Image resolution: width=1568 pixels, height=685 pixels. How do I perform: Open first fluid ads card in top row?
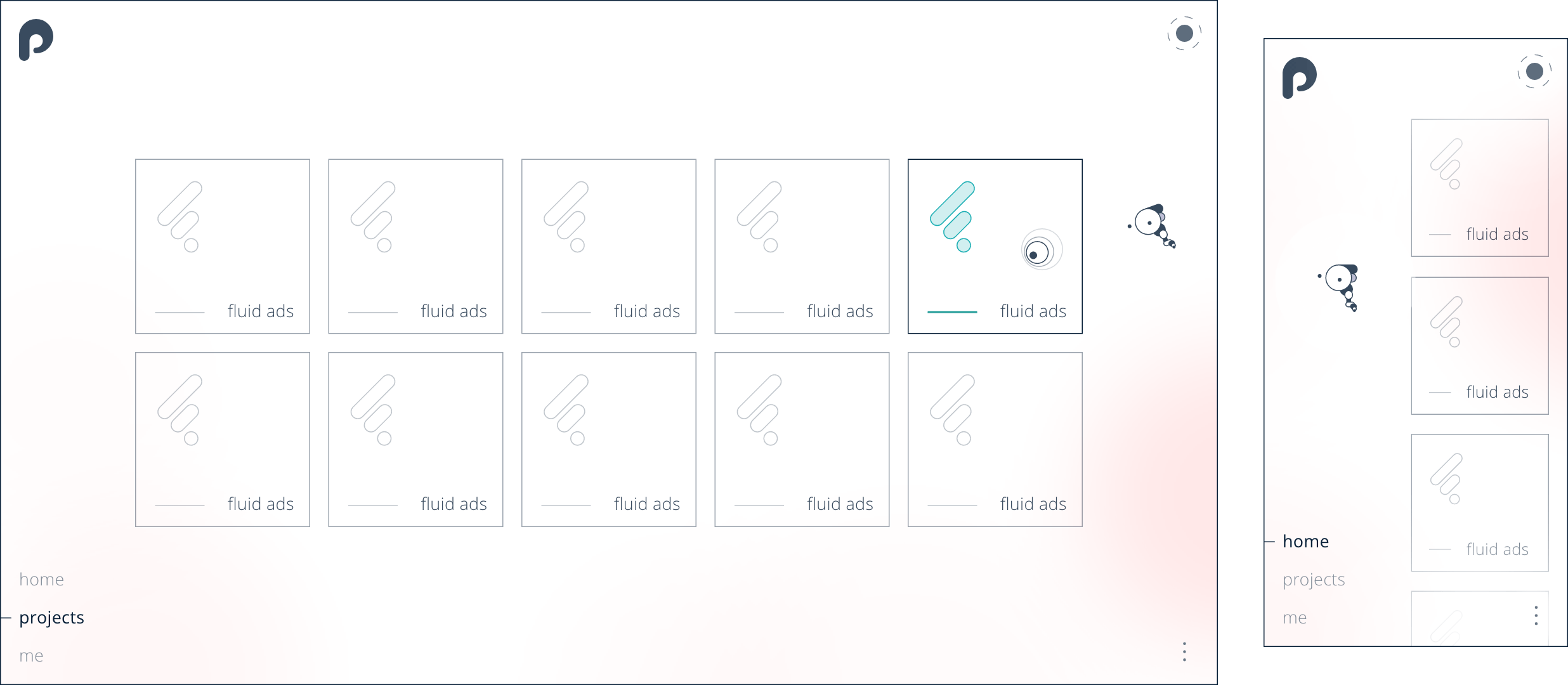coord(223,246)
